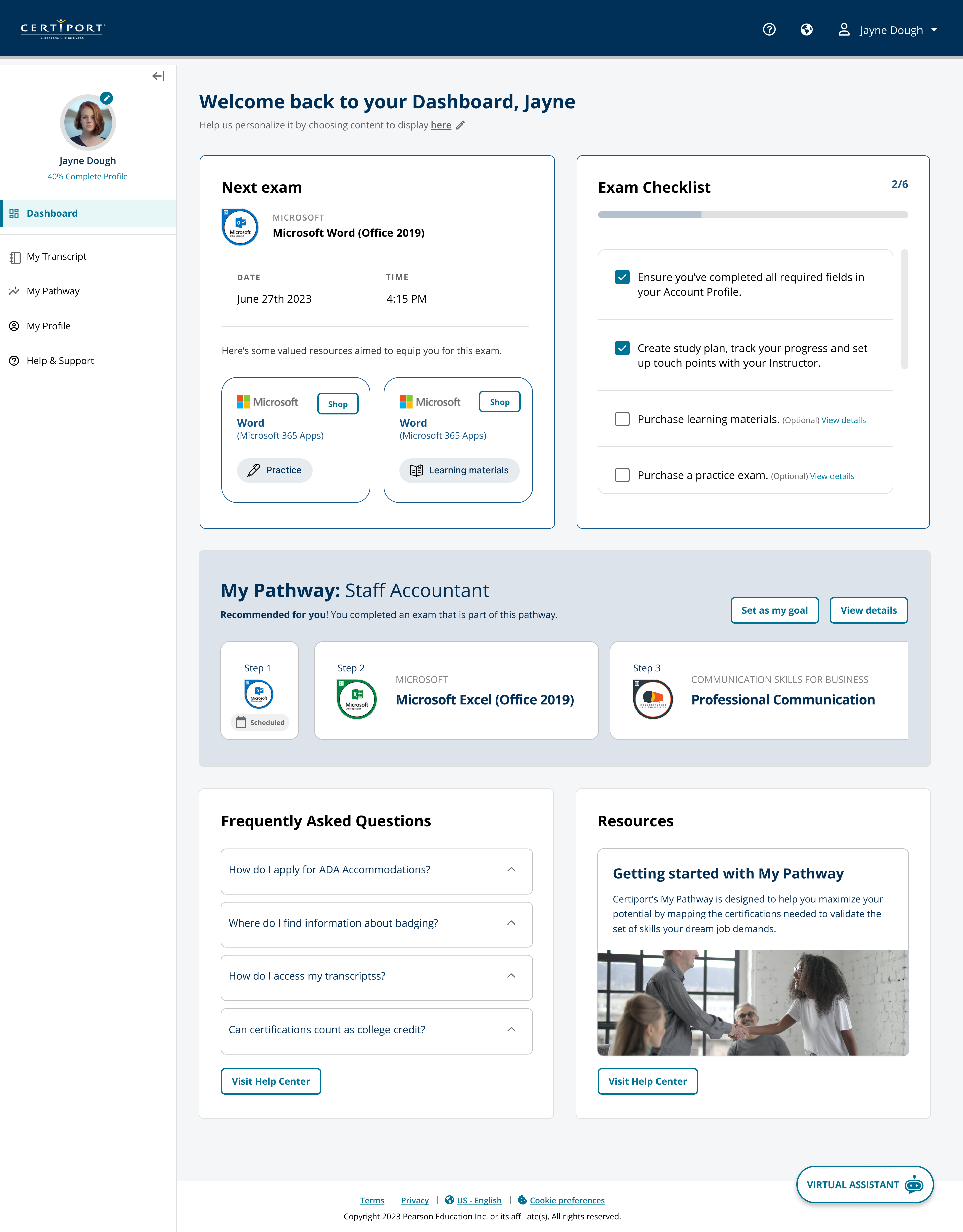Open the Professional Communication step title
963x1232 pixels.
tap(783, 700)
